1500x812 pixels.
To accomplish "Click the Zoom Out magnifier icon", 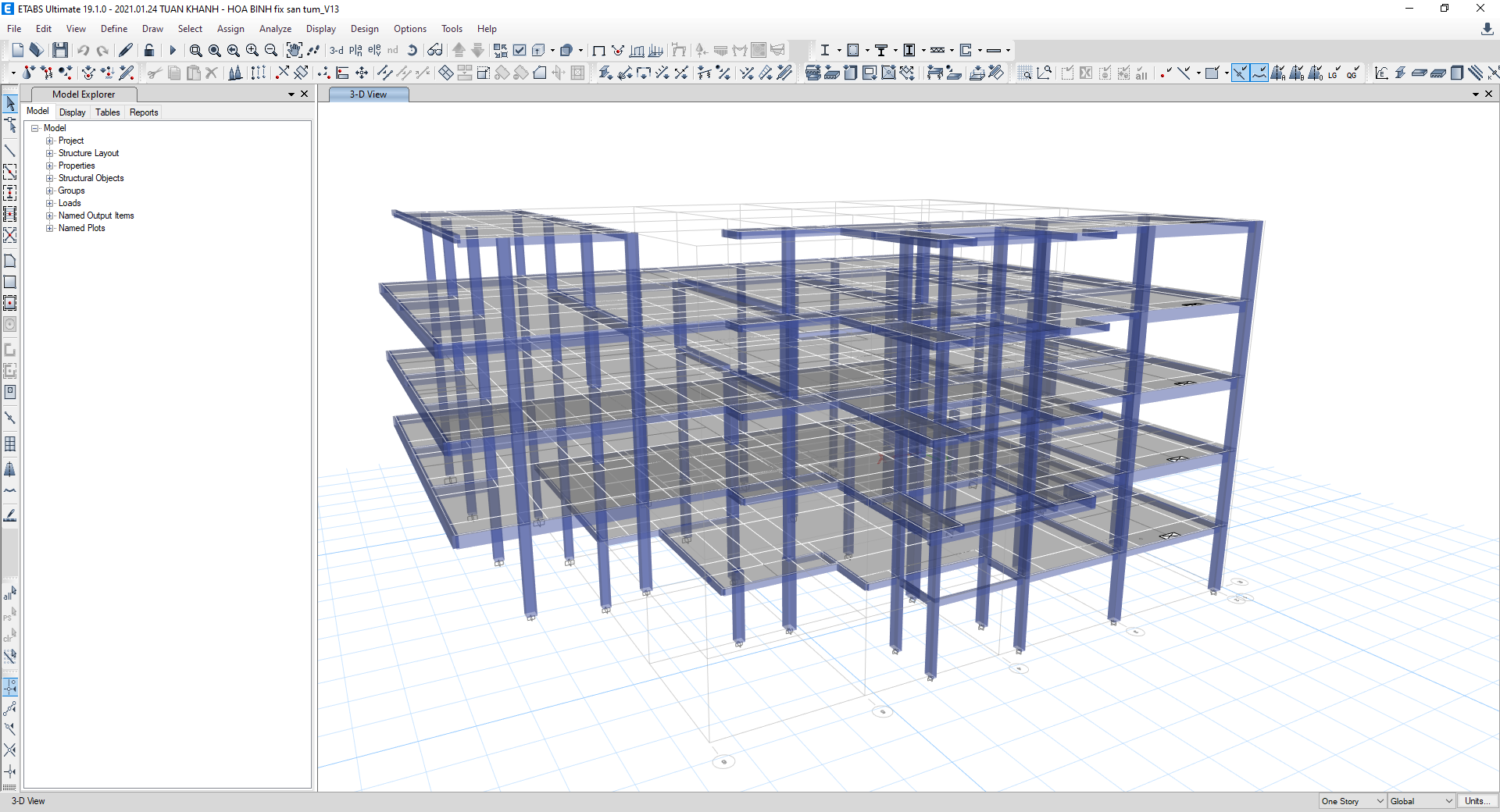I will [271, 50].
